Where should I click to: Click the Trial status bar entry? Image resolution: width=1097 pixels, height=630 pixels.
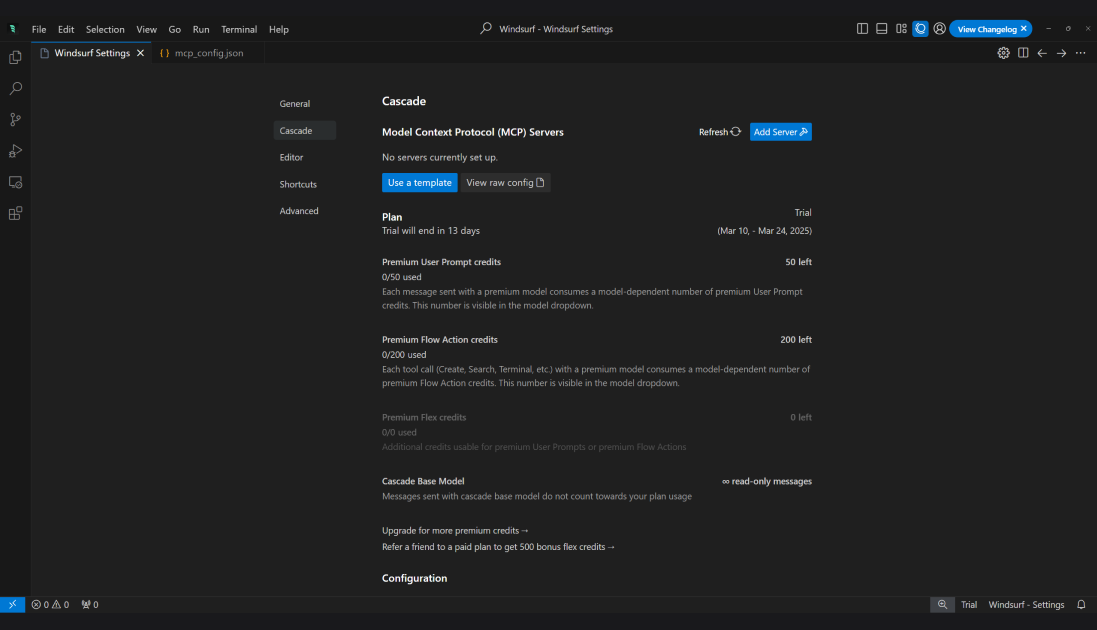click(x=969, y=605)
